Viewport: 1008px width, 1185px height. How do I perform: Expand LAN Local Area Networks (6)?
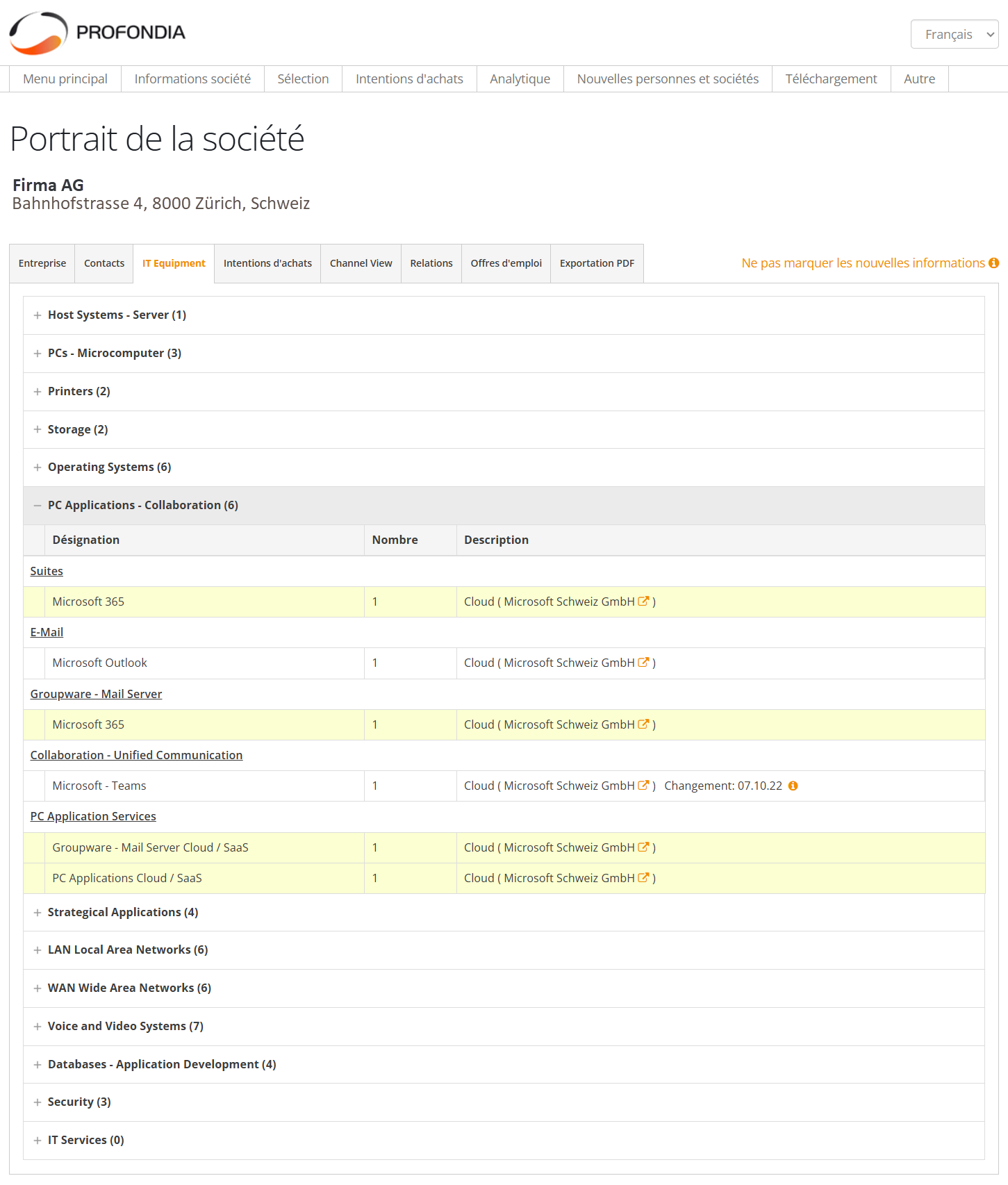[x=504, y=950]
